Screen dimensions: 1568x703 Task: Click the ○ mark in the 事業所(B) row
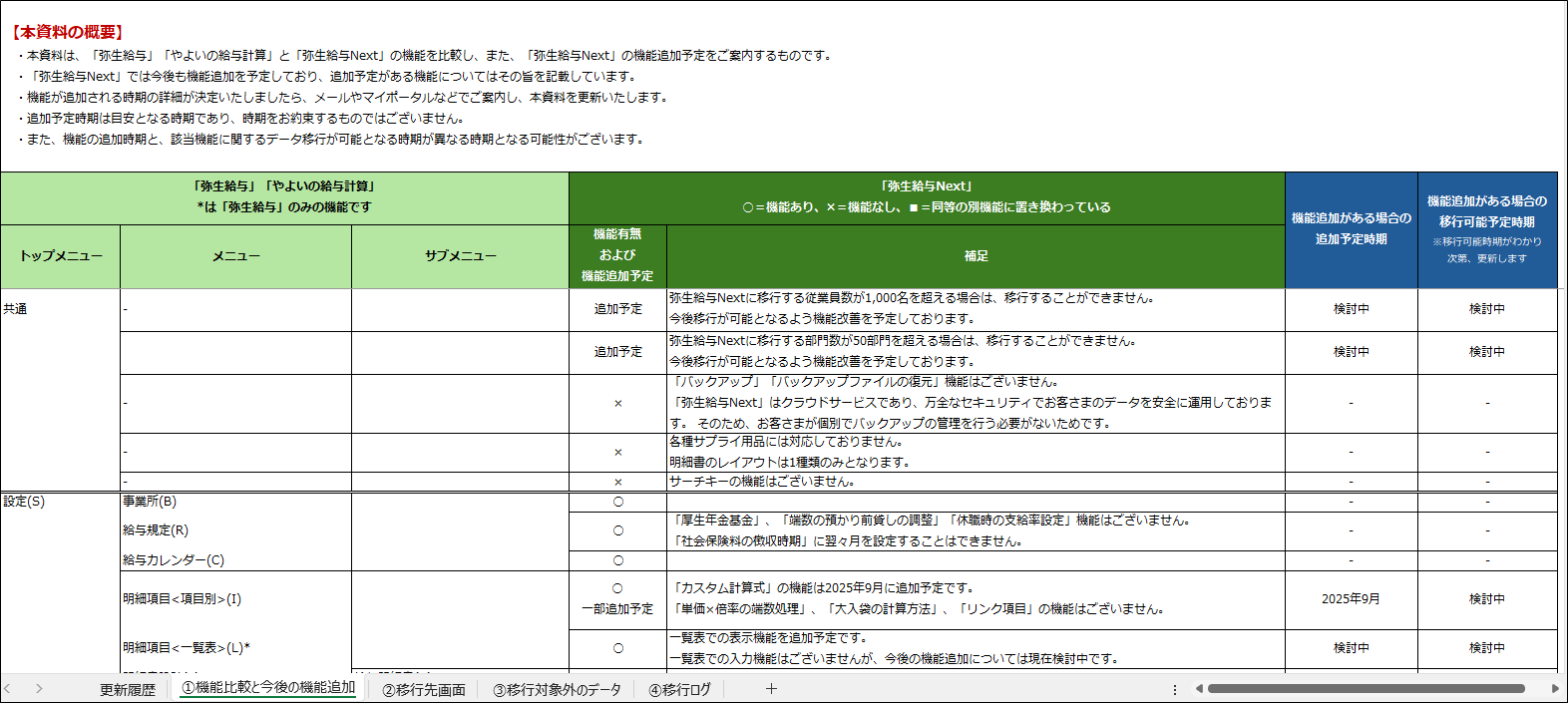617,502
